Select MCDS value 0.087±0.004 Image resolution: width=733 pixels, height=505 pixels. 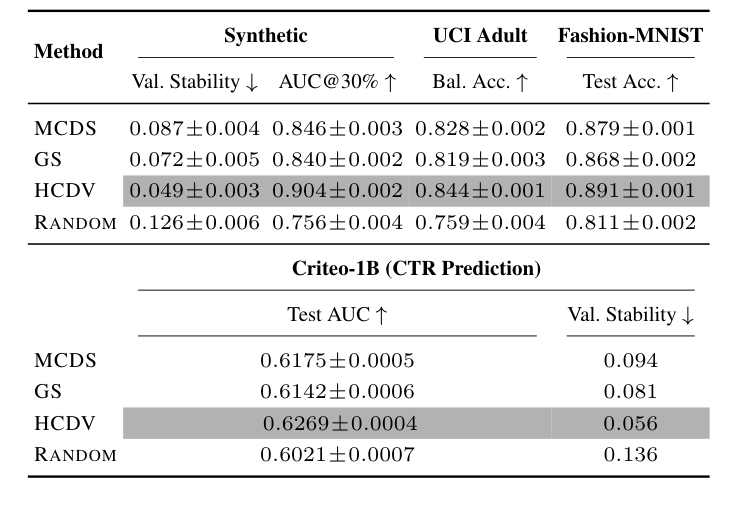(x=194, y=129)
